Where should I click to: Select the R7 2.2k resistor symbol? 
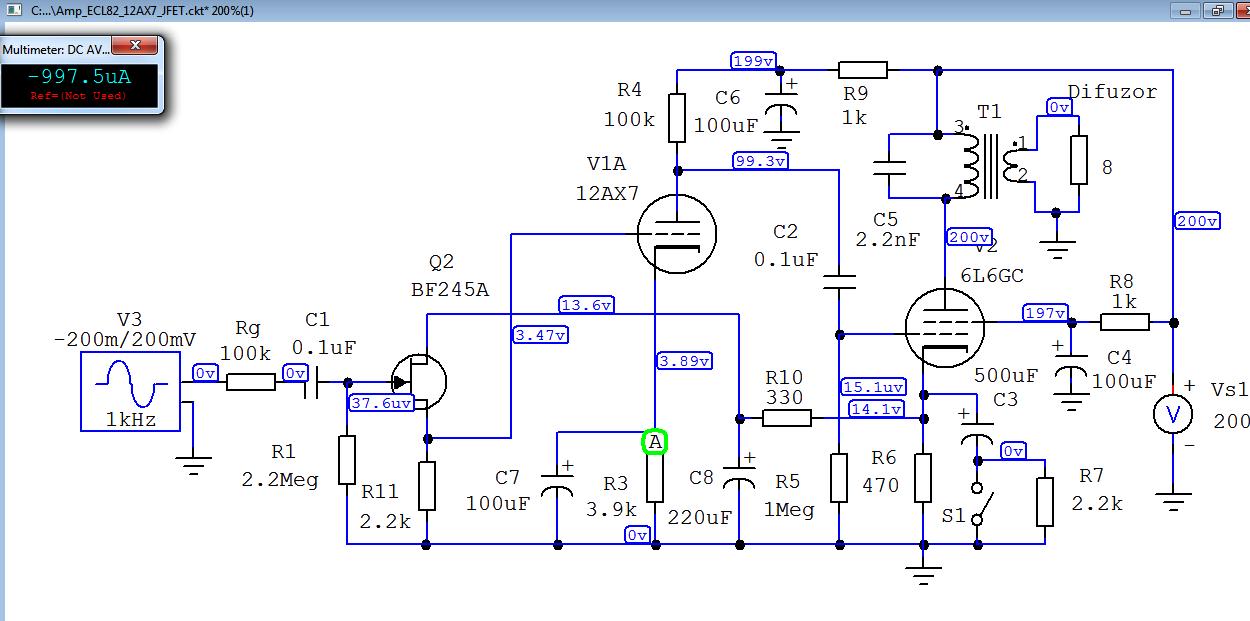click(1045, 502)
